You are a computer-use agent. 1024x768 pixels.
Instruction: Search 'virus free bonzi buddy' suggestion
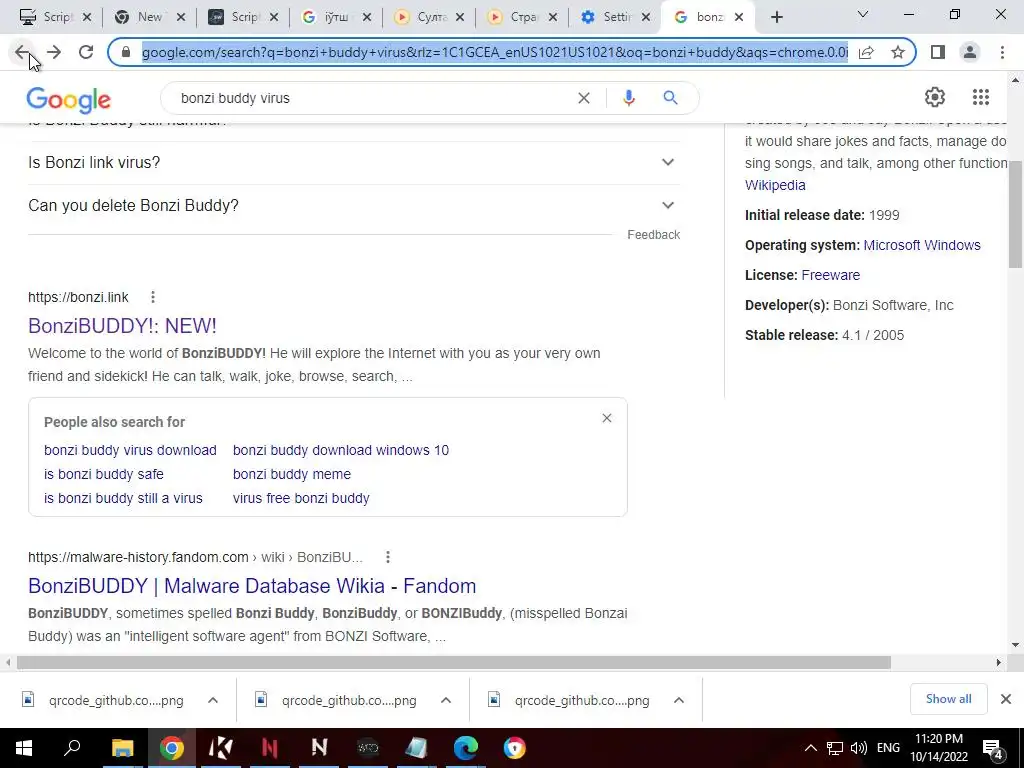[x=301, y=498]
